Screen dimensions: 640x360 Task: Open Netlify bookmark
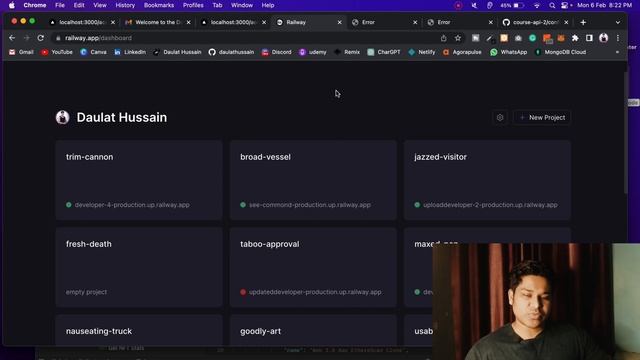422,52
